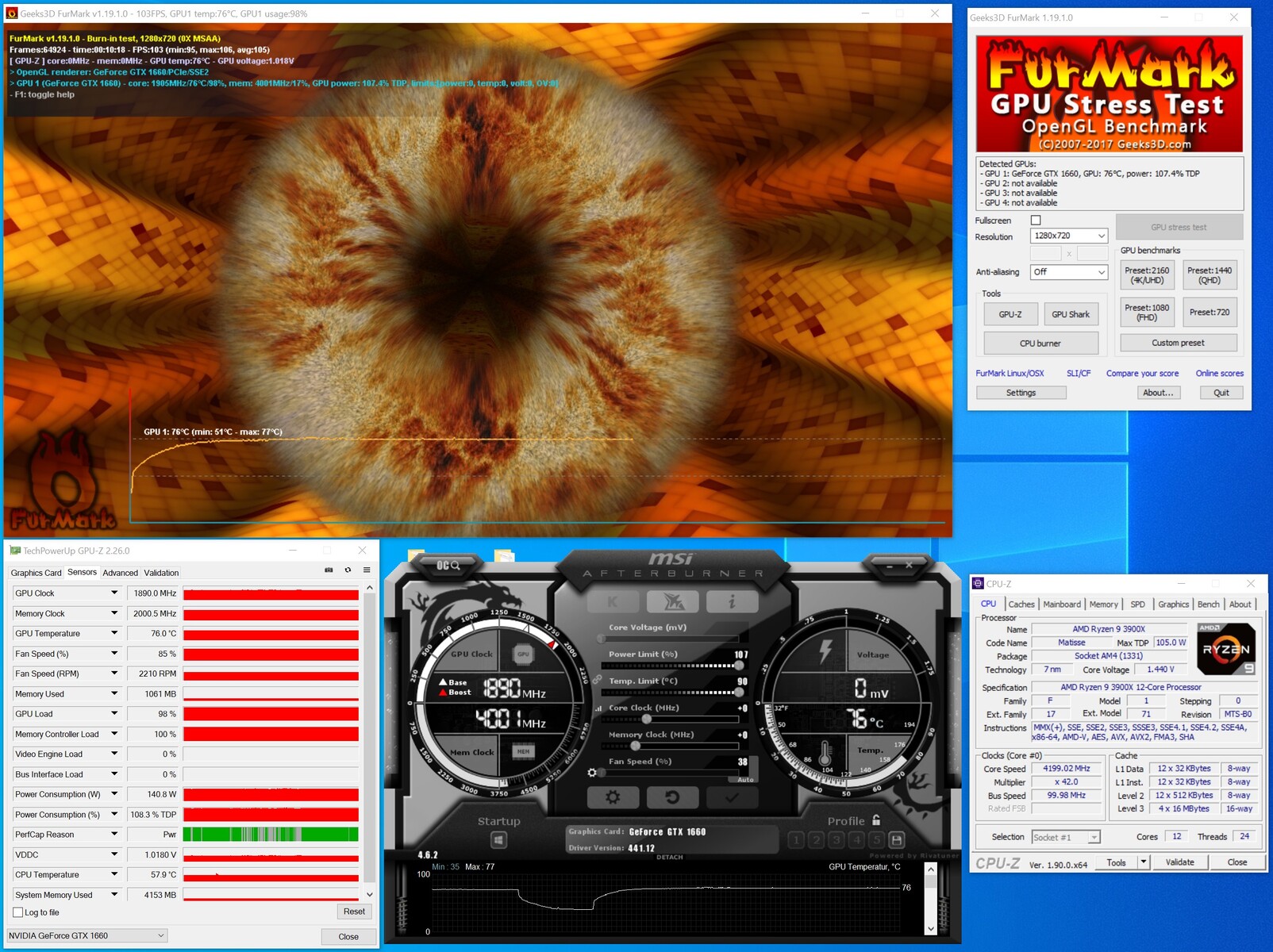Toggle Afterburner apply-at-Windows-startup button

[x=498, y=839]
